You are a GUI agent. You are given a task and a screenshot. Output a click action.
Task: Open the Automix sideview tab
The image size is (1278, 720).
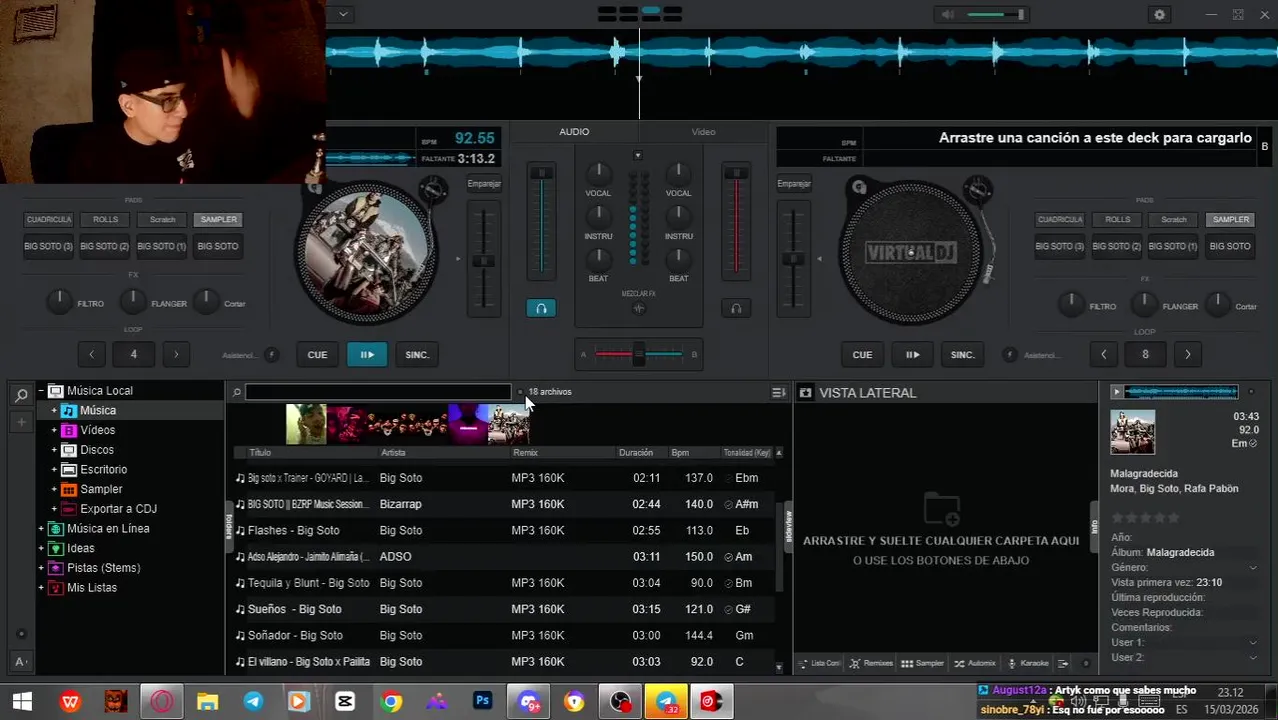(975, 663)
